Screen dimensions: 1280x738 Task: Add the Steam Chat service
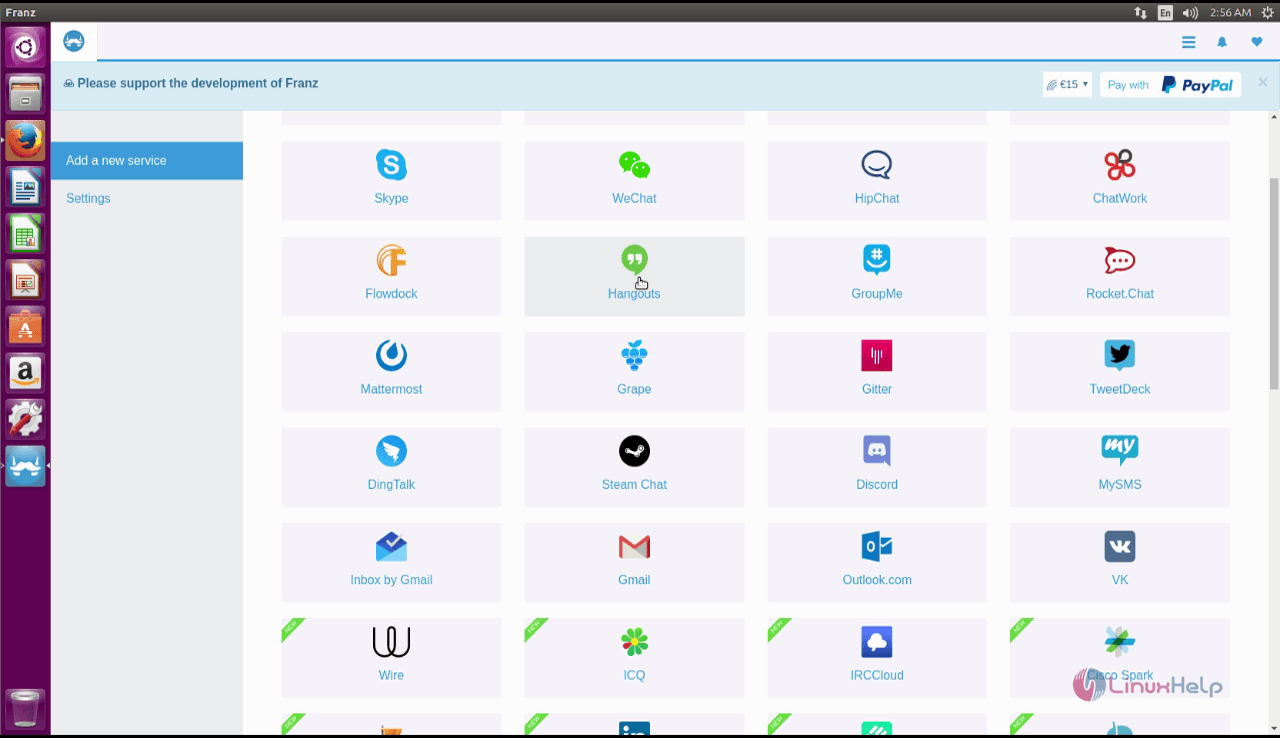coord(634,467)
